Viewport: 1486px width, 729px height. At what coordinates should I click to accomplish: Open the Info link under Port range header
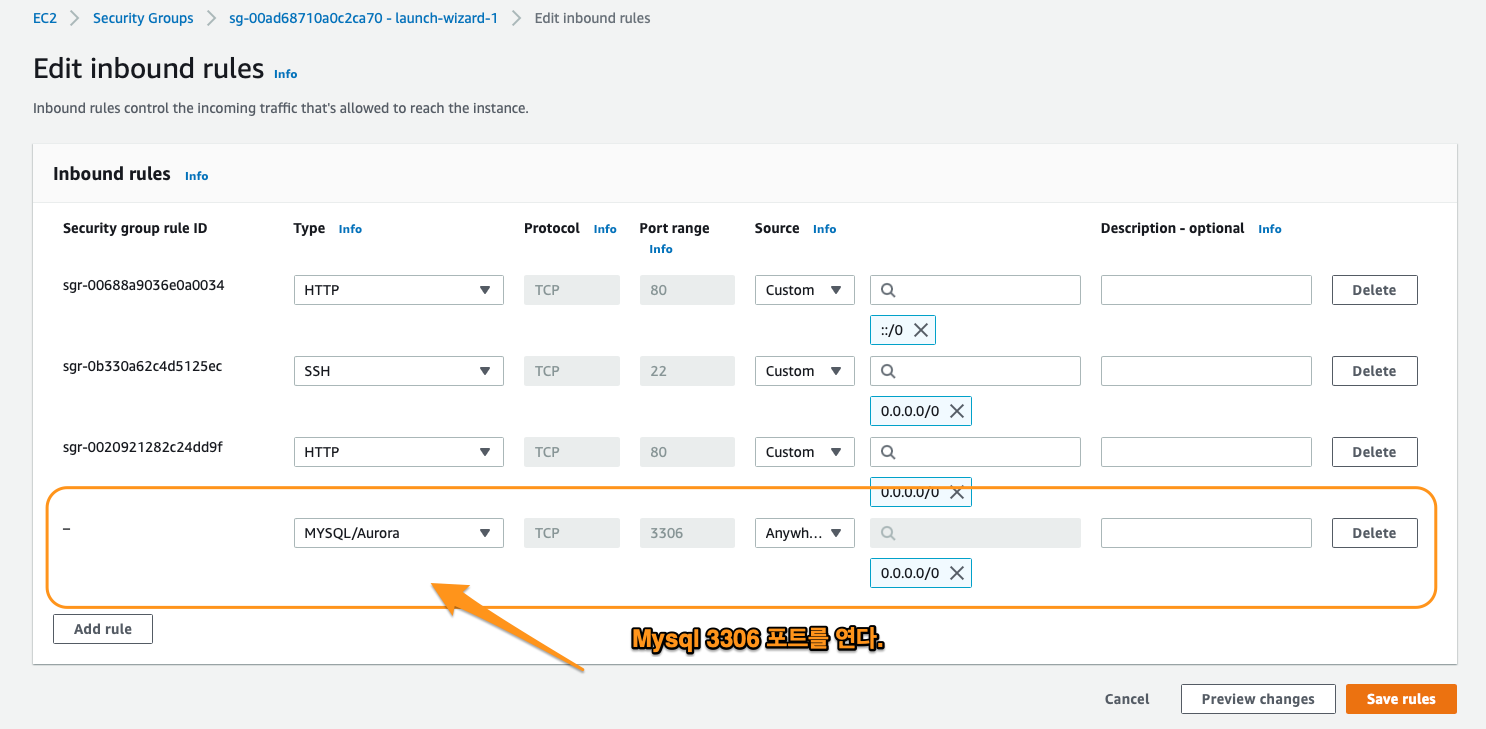pos(661,248)
